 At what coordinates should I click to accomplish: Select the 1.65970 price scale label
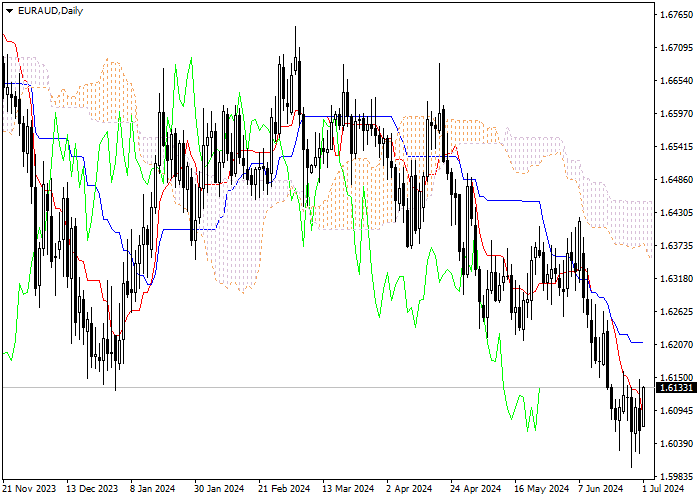[x=676, y=114]
